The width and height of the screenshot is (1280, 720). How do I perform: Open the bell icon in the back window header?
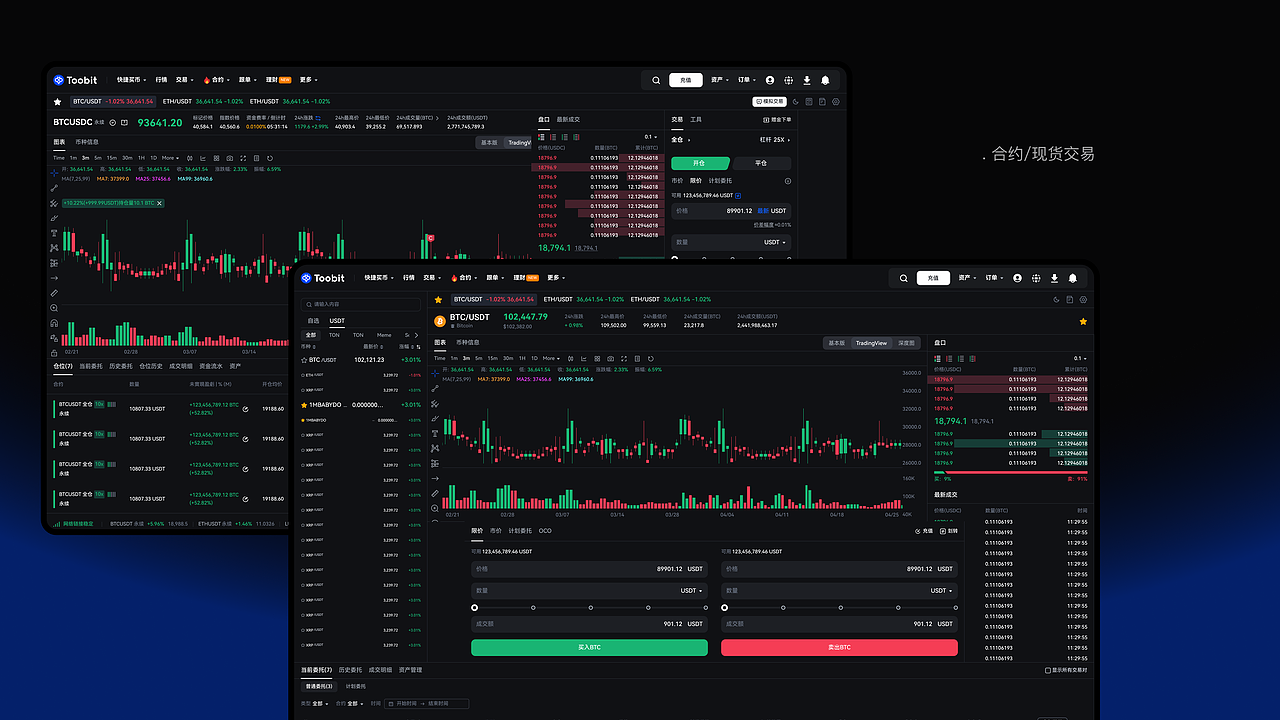click(x=825, y=80)
